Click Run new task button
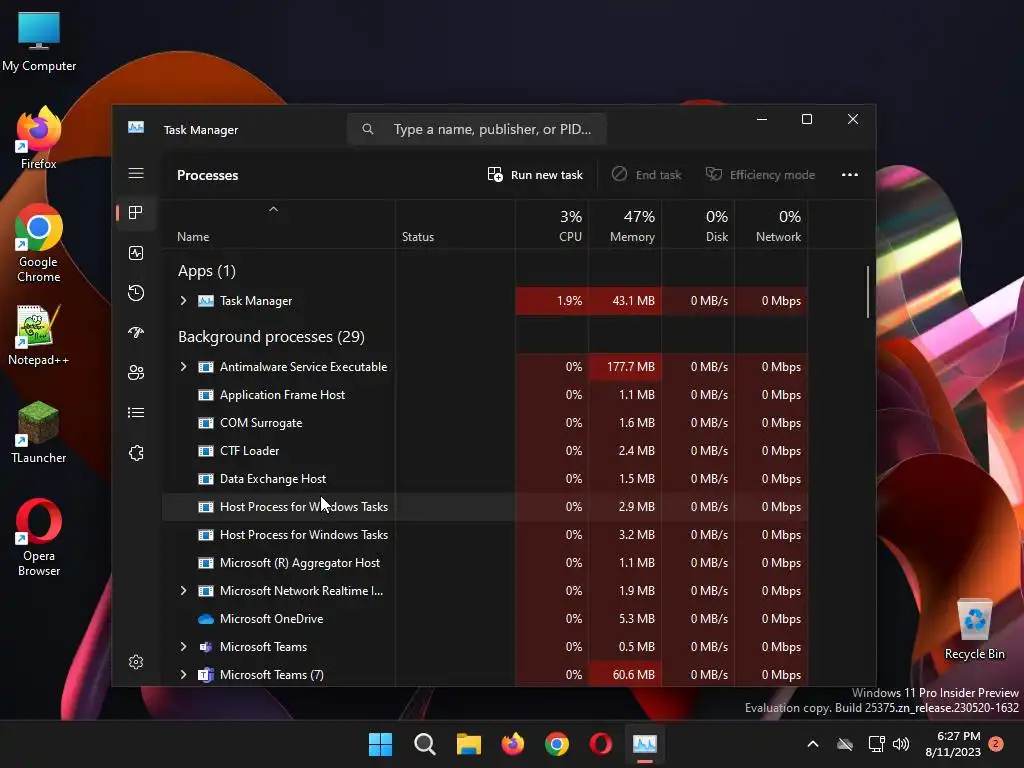 (x=535, y=174)
